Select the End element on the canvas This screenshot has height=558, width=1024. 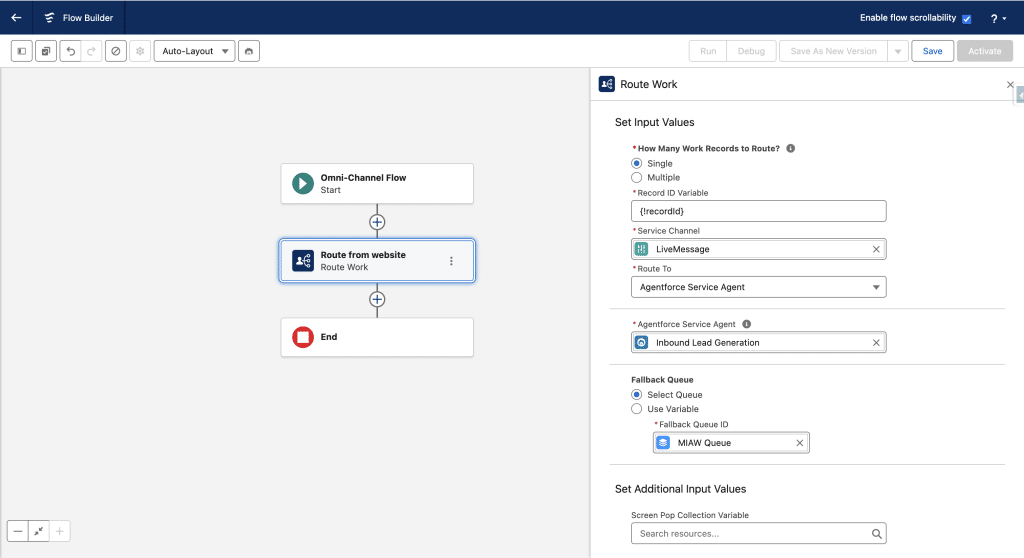[x=377, y=338]
